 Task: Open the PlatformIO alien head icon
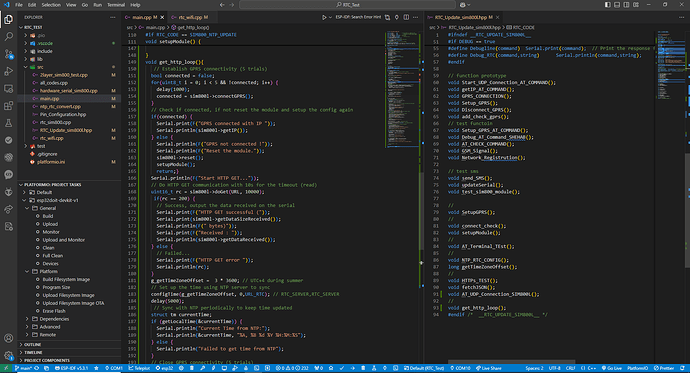coord(8,192)
